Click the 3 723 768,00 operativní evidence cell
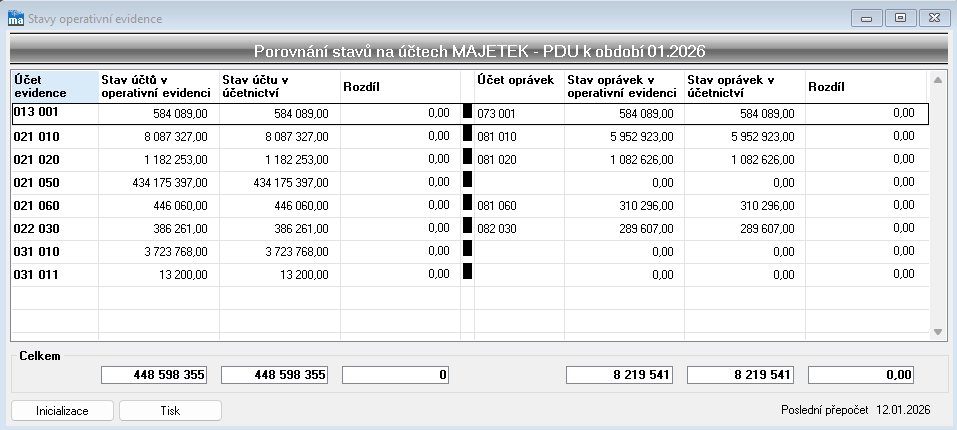This screenshot has width=957, height=430. click(x=159, y=252)
